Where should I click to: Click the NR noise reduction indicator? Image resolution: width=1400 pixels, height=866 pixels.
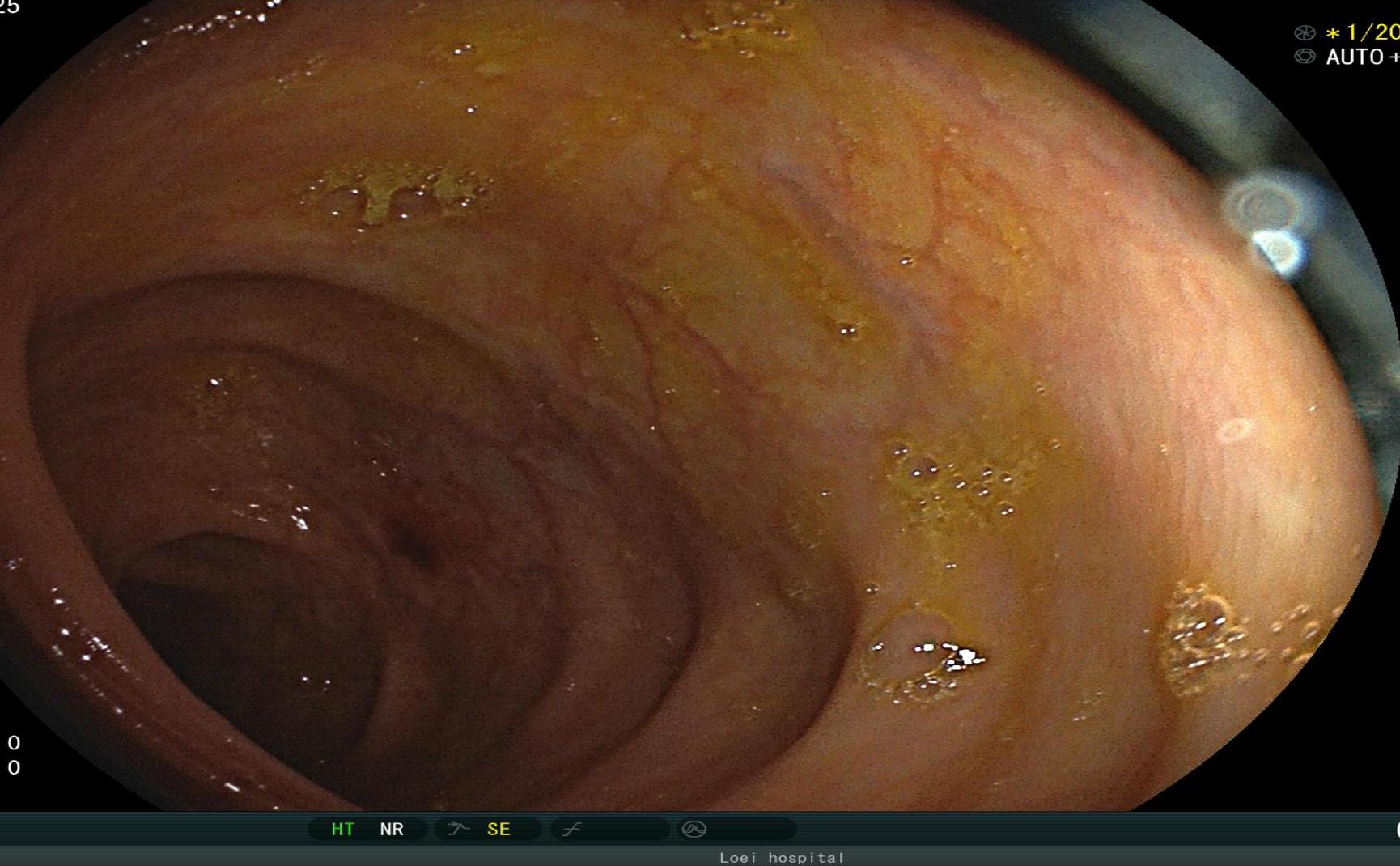[392, 829]
